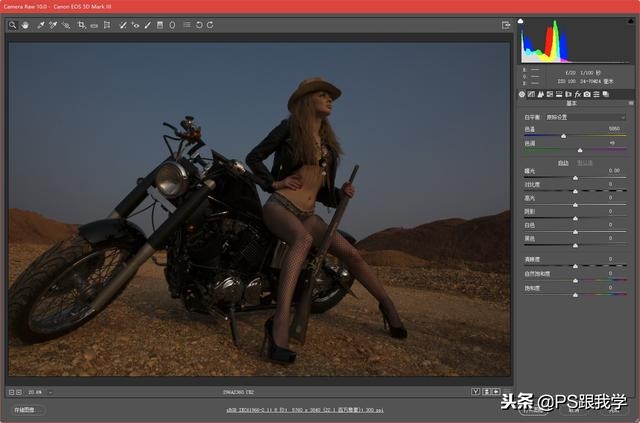Rotate image counterclockwise

click(x=199, y=24)
